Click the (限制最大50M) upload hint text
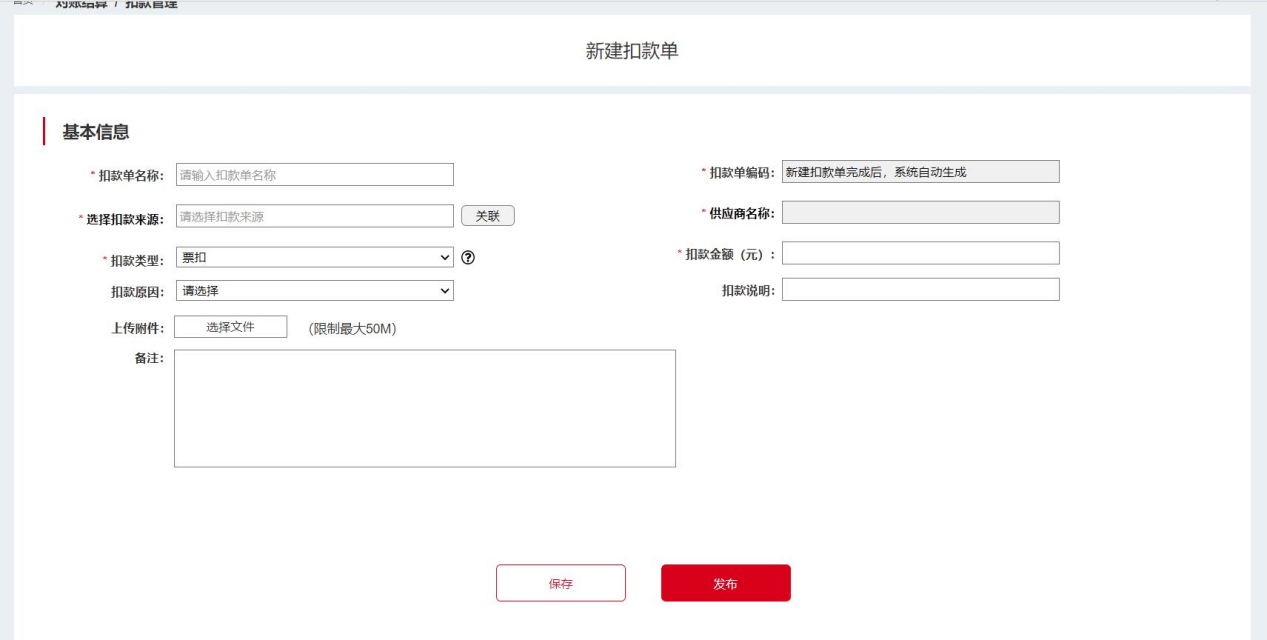Viewport: 1267px width, 640px height. (353, 329)
